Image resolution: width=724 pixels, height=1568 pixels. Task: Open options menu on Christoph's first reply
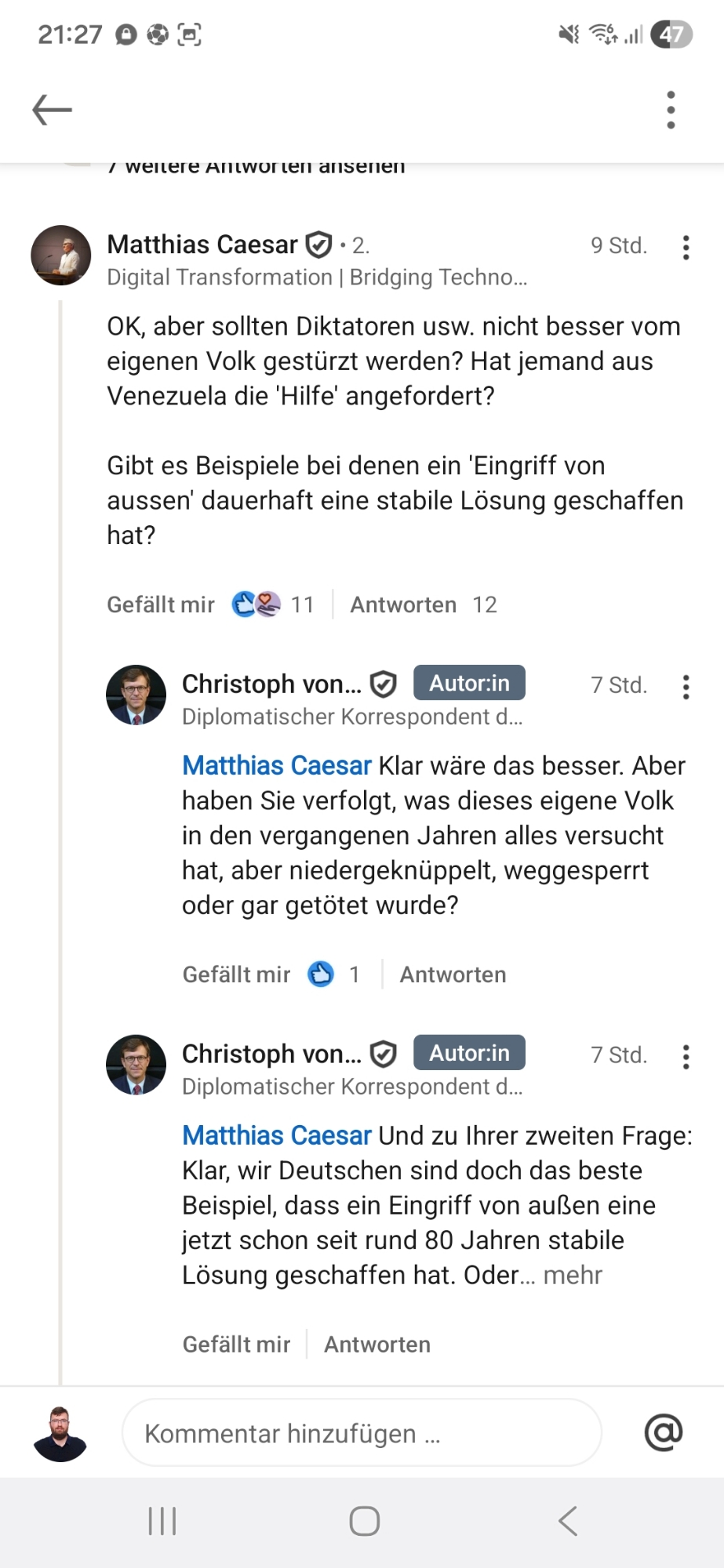(x=686, y=687)
